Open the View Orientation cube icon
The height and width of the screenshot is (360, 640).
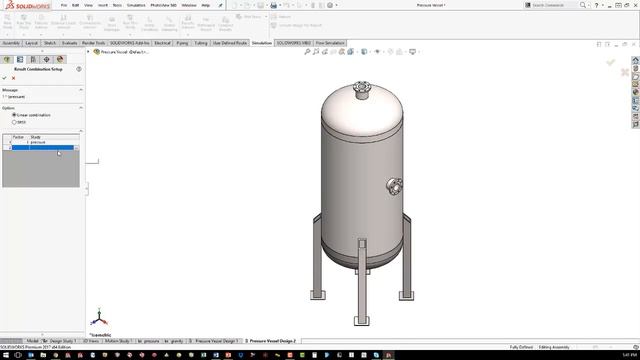tap(350, 52)
